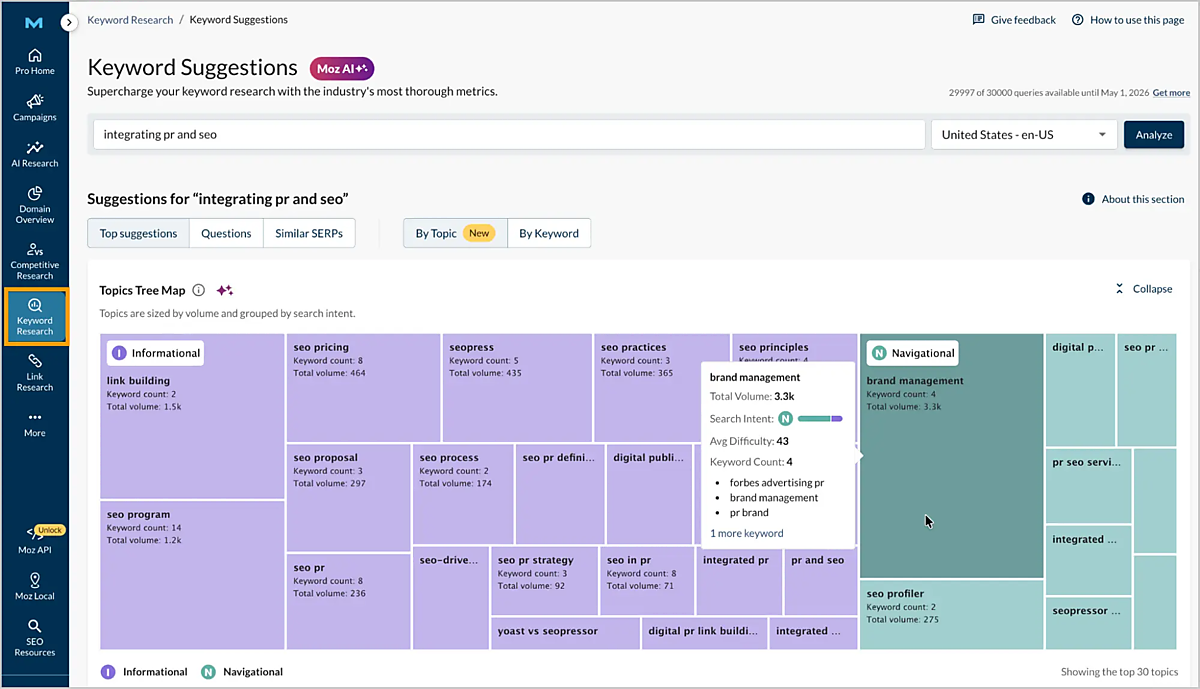Switch to the Similar SERPs tab

(309, 233)
